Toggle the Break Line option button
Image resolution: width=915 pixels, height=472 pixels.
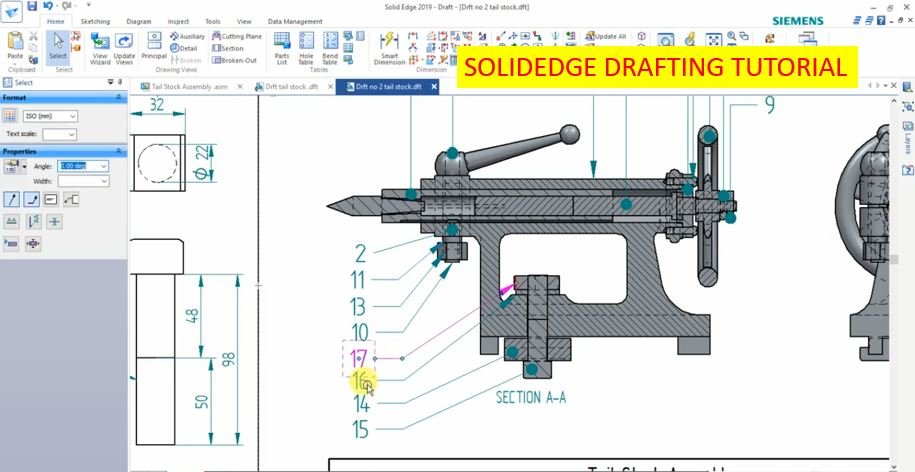(x=31, y=199)
